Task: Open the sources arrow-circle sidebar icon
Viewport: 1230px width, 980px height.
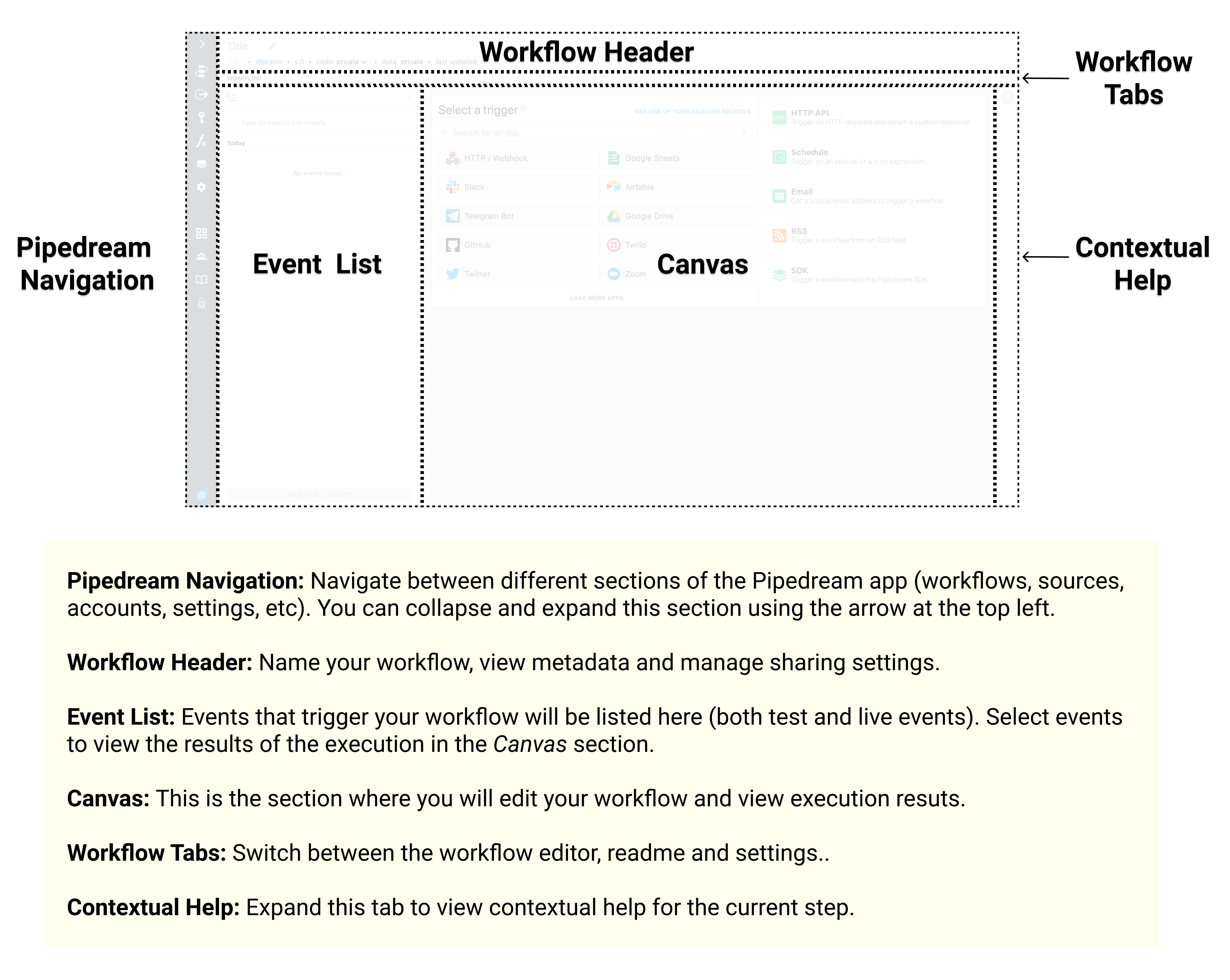Action: pyautogui.click(x=201, y=95)
